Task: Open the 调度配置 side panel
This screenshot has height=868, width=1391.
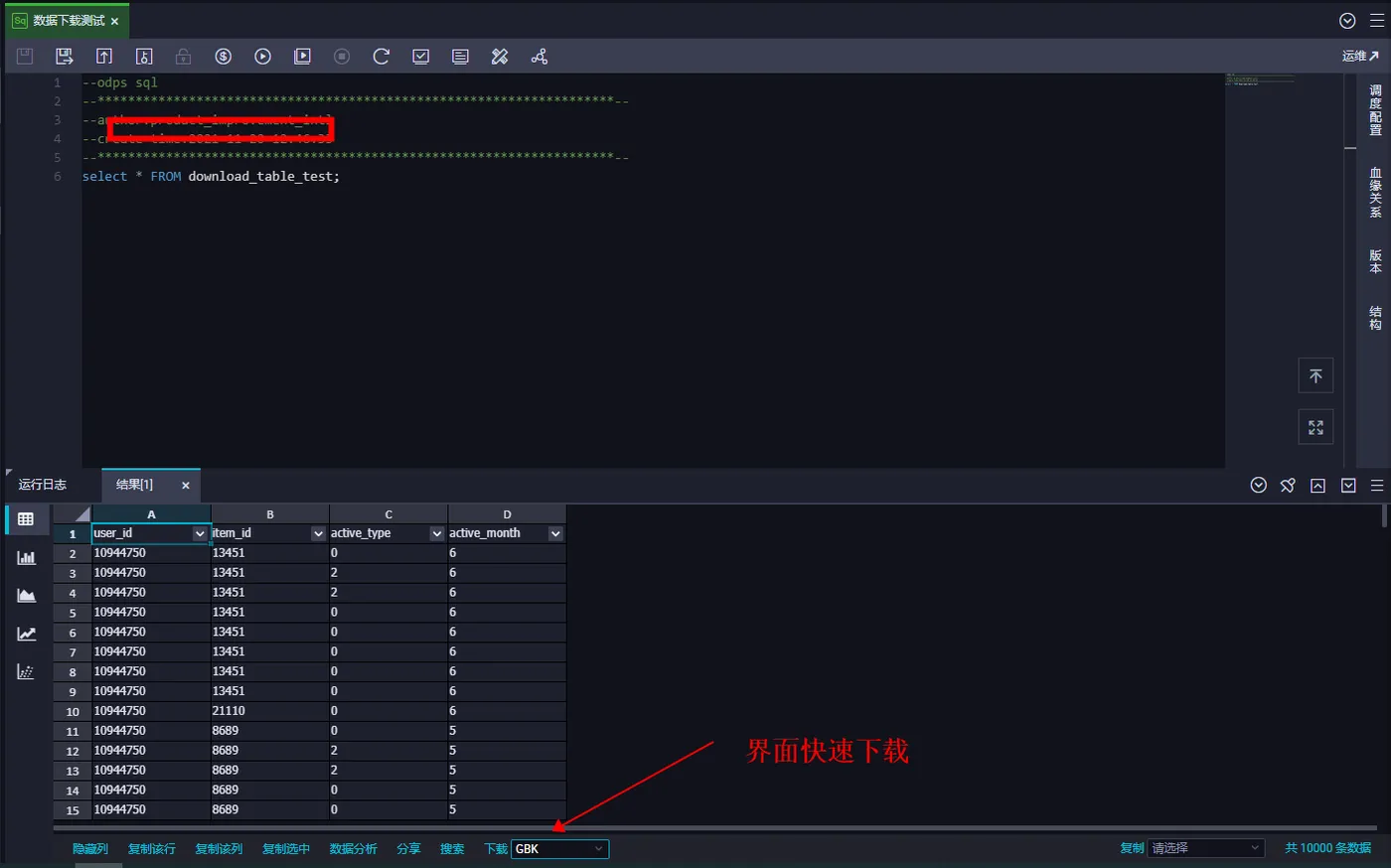Action: click(1375, 110)
